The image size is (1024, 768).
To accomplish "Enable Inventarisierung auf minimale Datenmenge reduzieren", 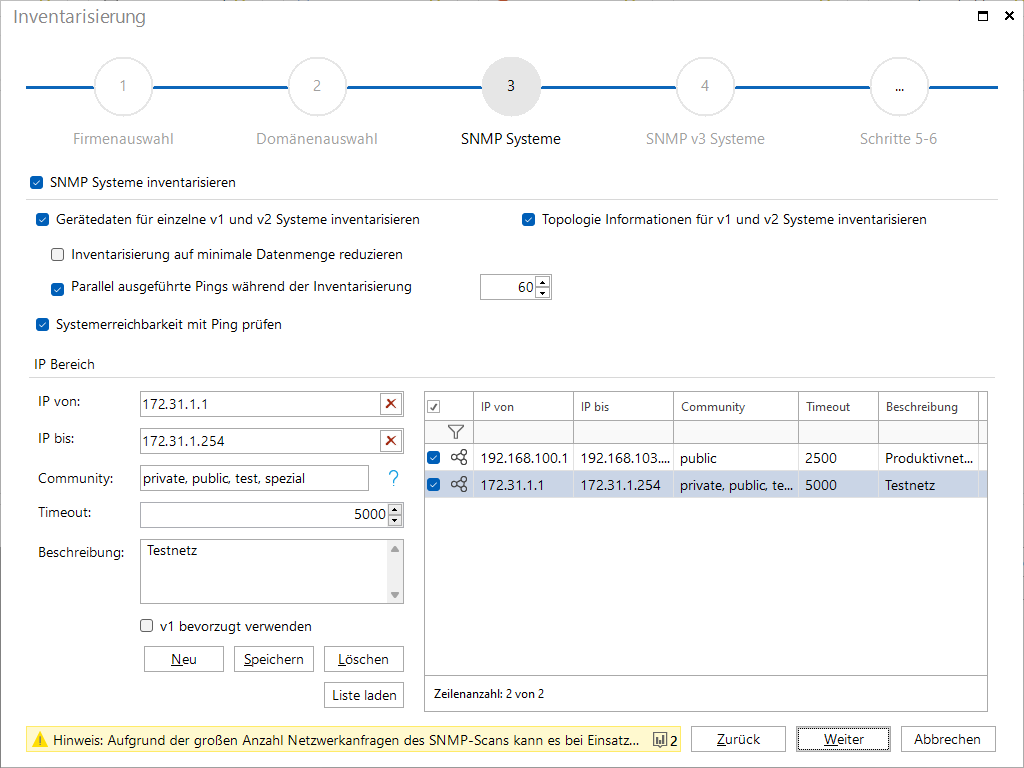I will point(57,255).
